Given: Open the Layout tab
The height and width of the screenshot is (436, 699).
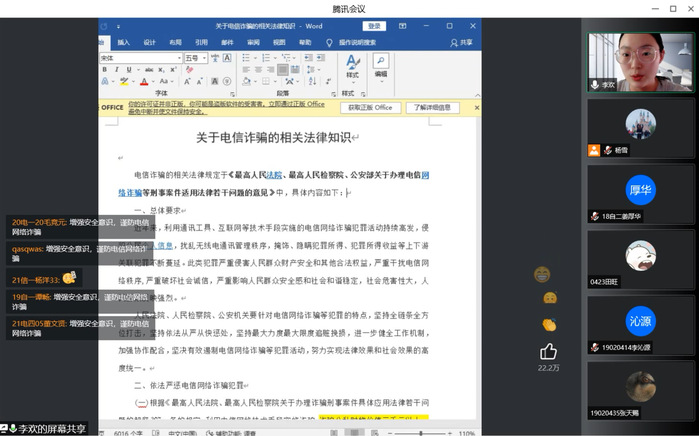Looking at the screenshot, I should pos(175,42).
